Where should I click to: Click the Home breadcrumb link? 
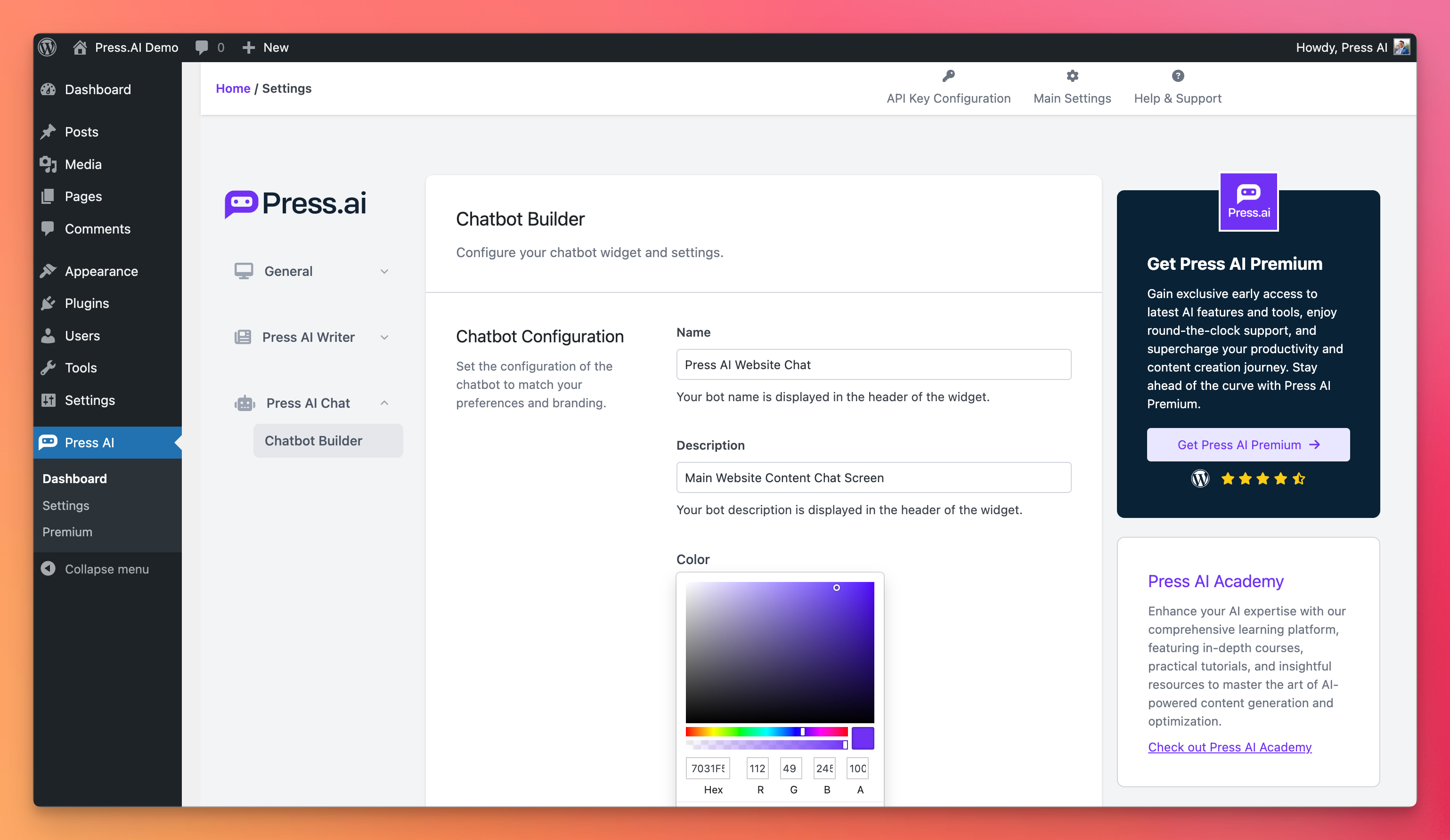tap(233, 88)
